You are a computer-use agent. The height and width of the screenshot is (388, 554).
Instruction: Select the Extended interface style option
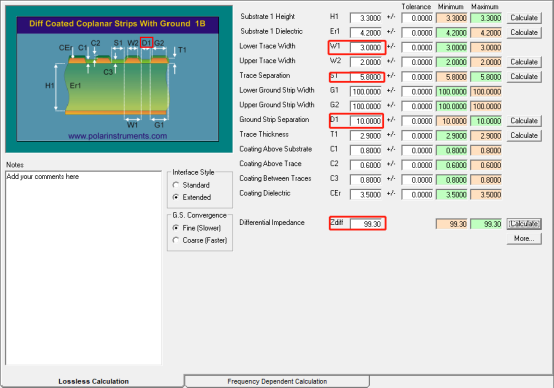[176, 197]
